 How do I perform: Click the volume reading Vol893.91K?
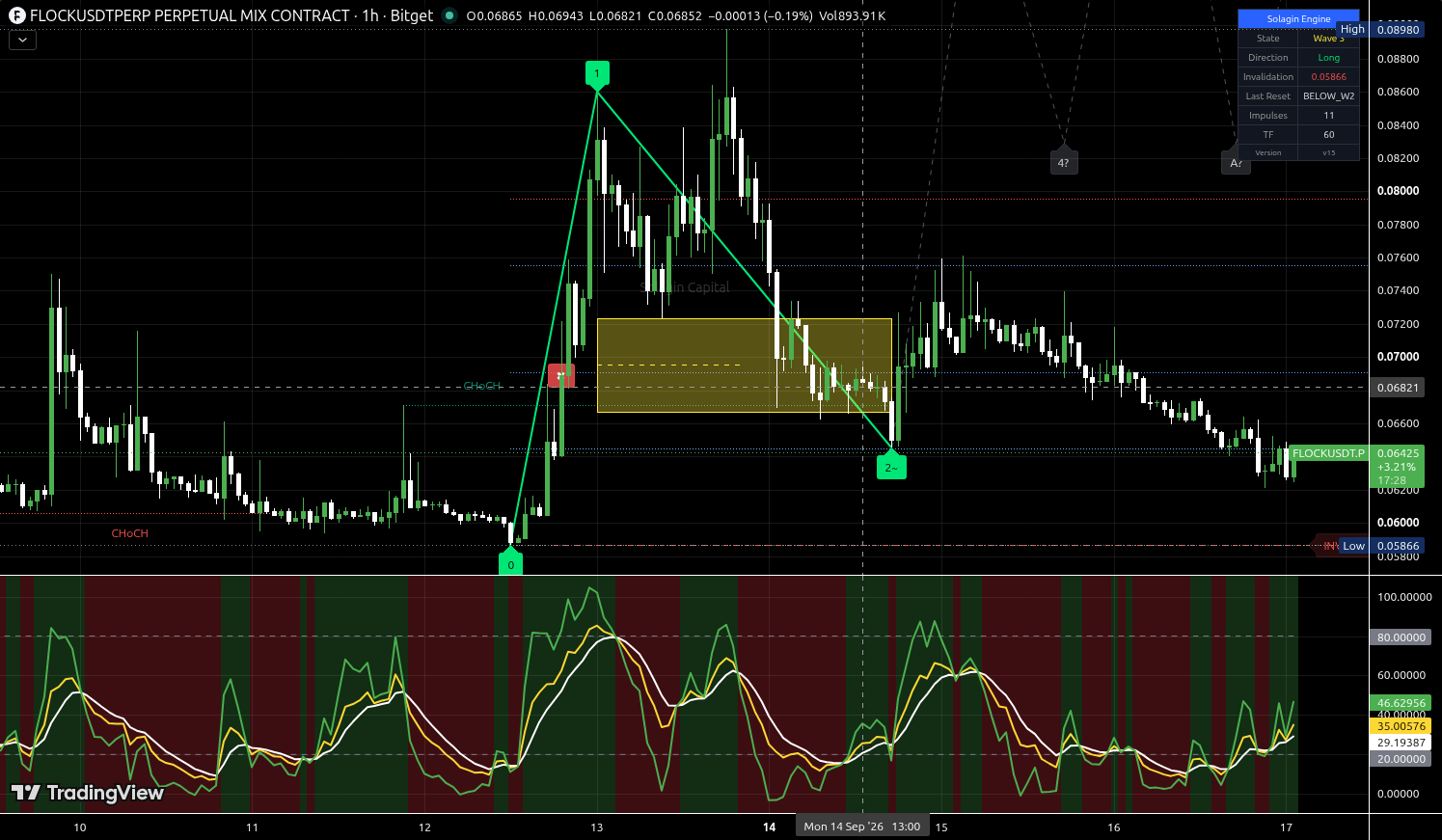pos(852,15)
